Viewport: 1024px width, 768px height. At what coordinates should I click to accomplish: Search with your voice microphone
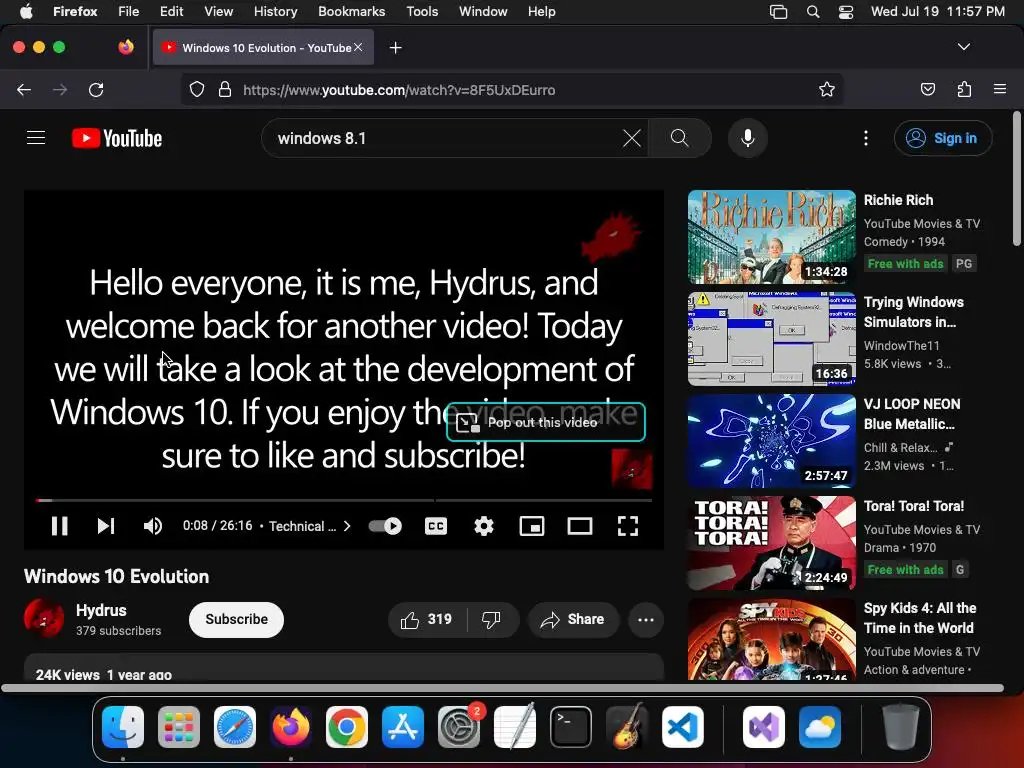click(x=748, y=138)
